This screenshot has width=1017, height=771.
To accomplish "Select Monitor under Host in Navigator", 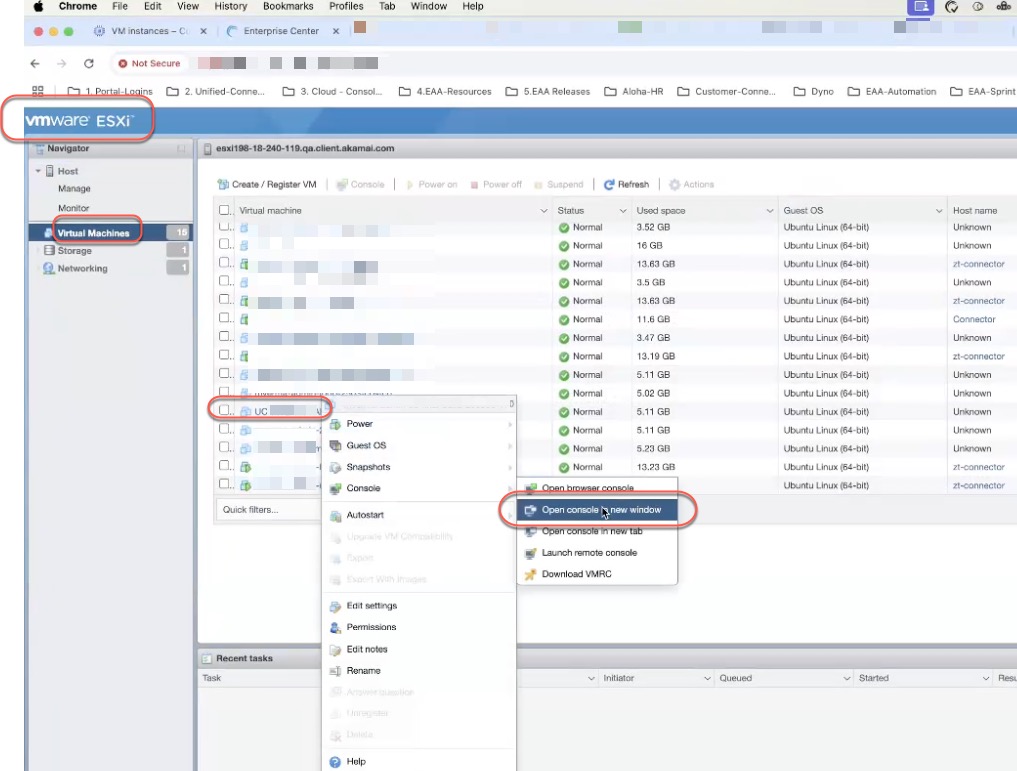I will coord(74,208).
